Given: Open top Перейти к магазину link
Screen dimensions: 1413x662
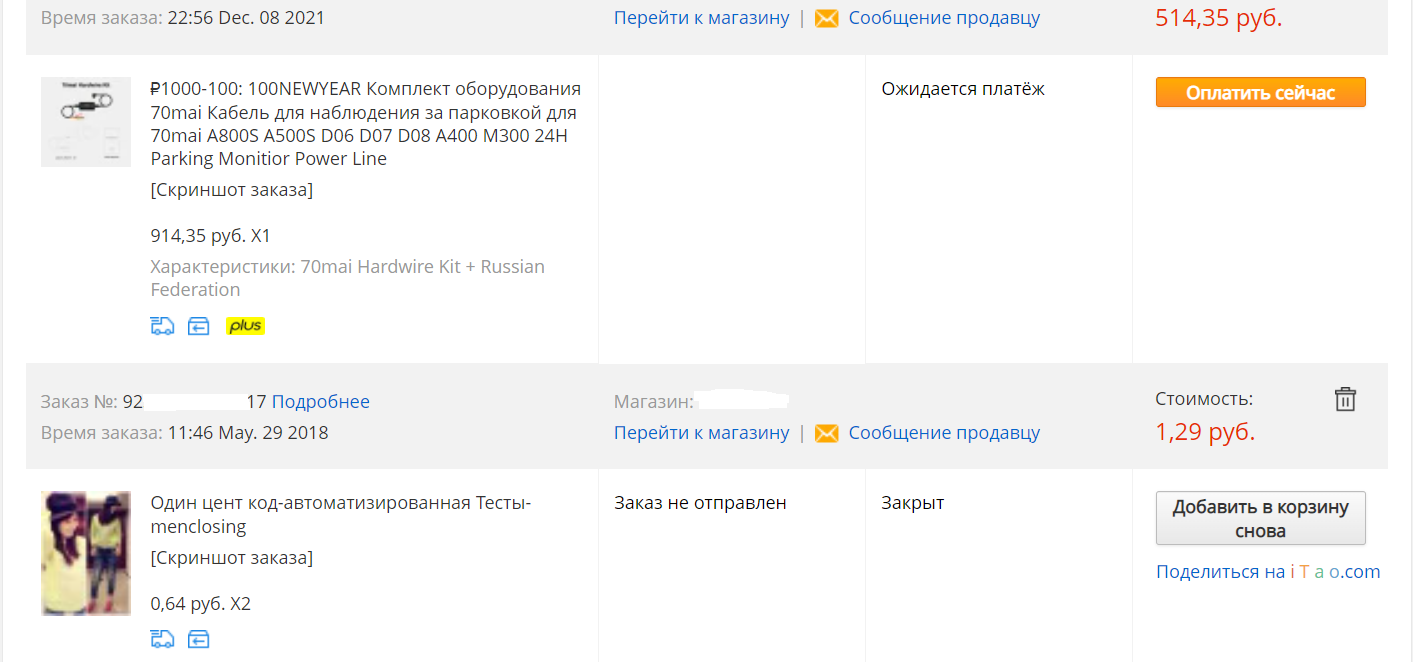Looking at the screenshot, I should pos(701,18).
